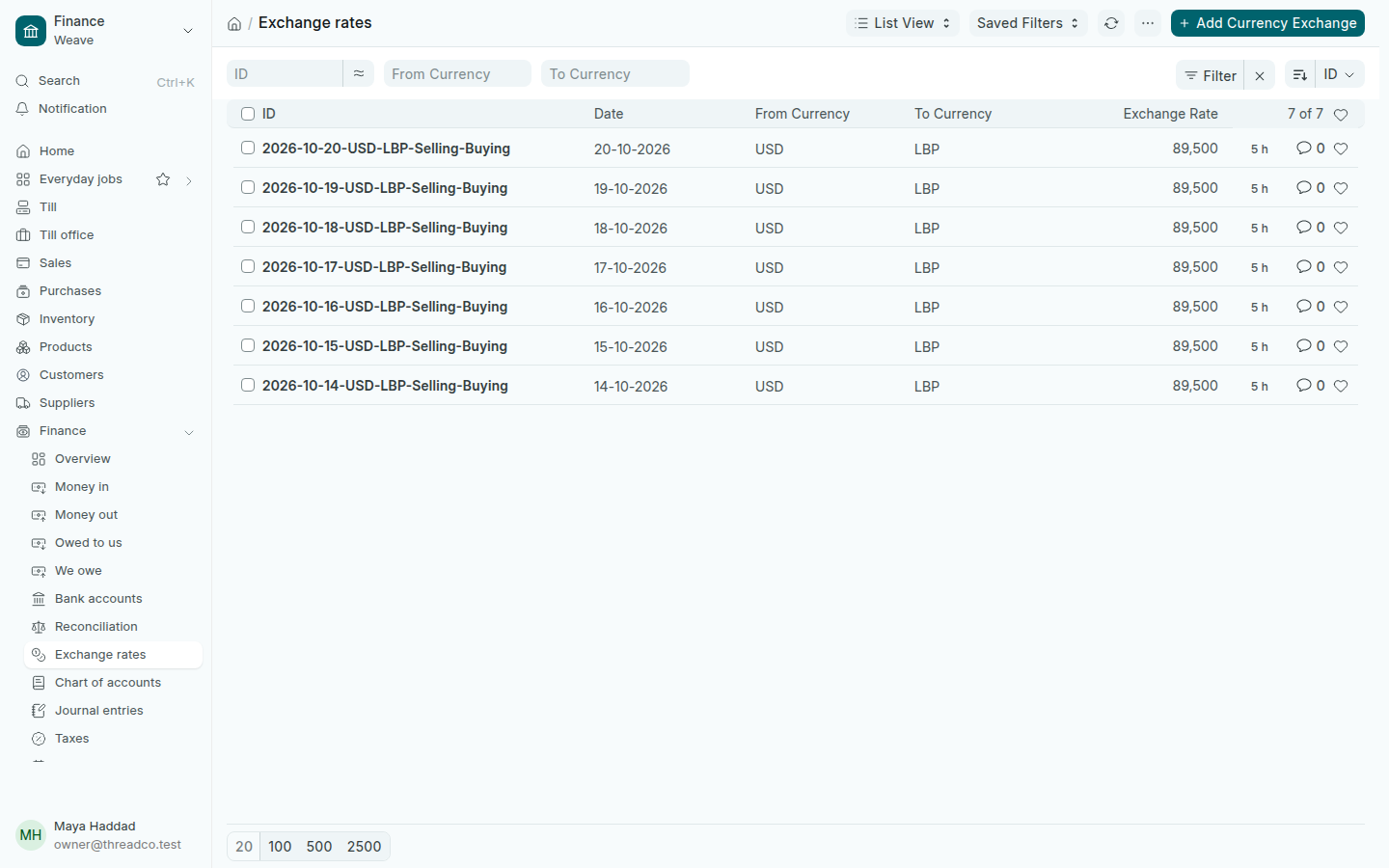Open Search in the sidebar

pos(59,81)
